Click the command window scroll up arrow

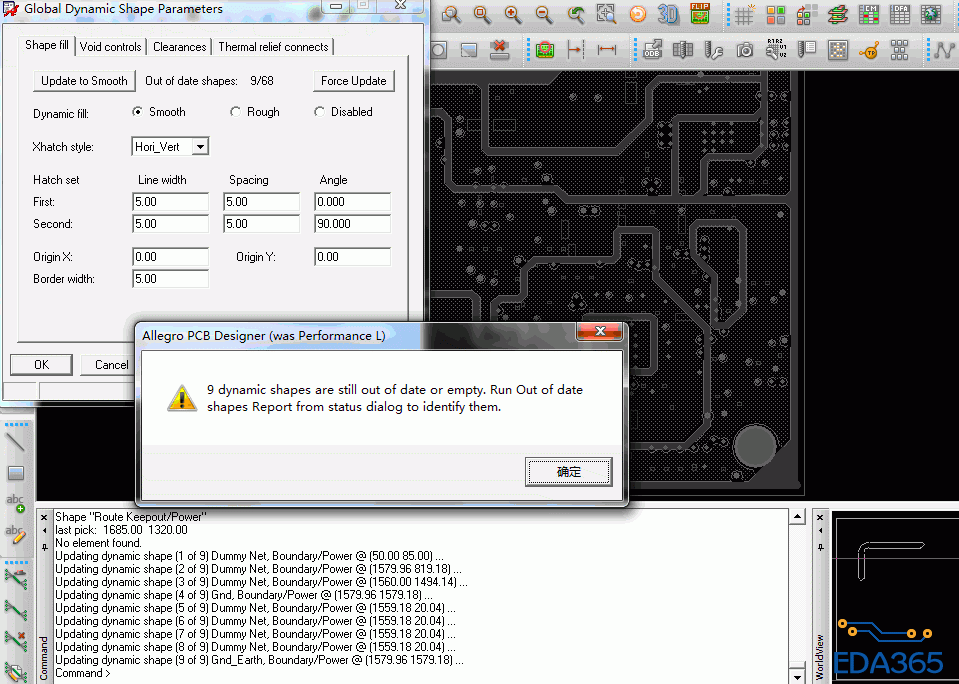point(797,518)
